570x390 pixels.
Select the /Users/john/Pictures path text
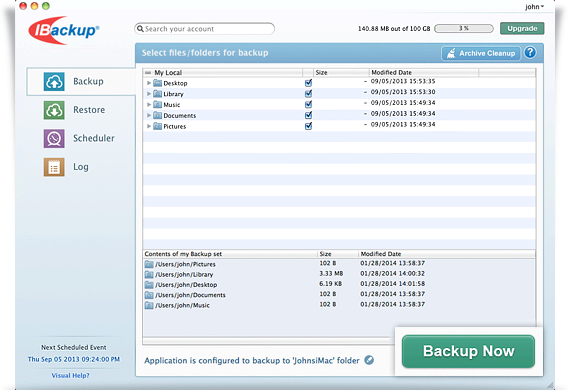click(185, 264)
